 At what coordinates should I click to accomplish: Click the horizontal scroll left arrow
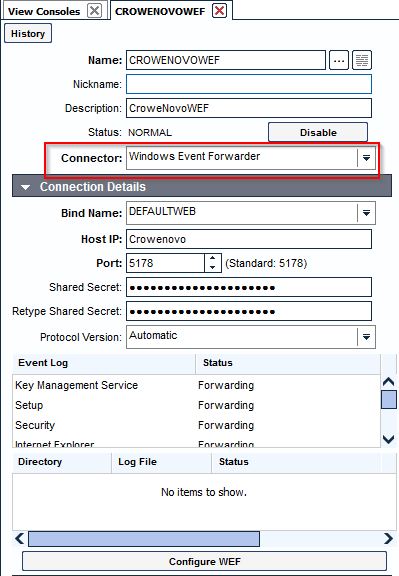(19, 539)
